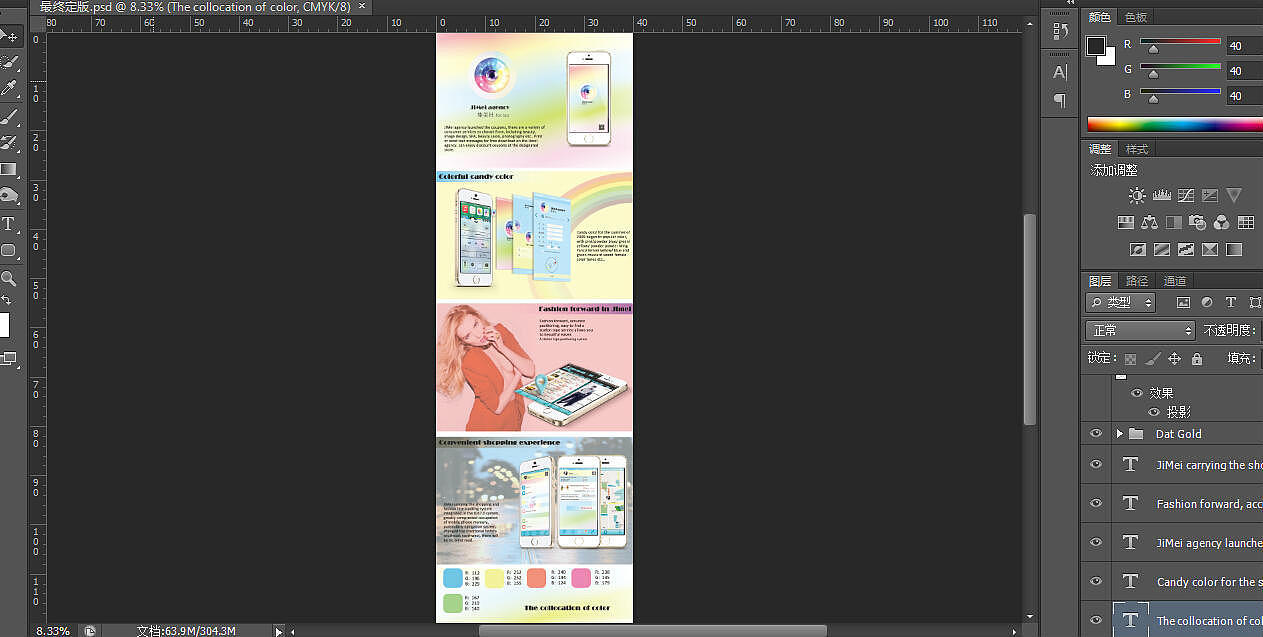Screen dimensions: 1263x637
Task: Add a Black & White adjustment
Action: [1173, 223]
